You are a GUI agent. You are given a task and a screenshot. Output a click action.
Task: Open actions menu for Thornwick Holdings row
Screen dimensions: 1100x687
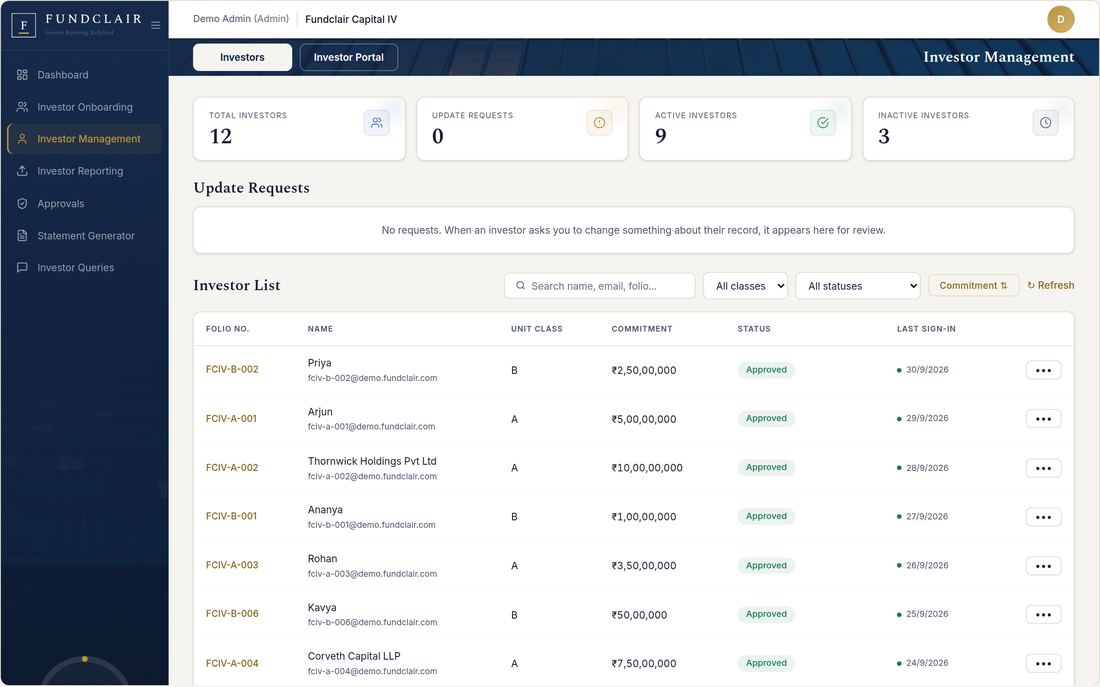1043,468
